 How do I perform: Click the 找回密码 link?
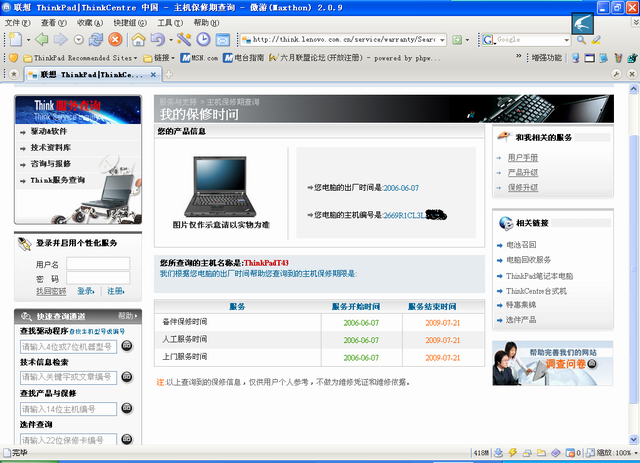coord(51,291)
